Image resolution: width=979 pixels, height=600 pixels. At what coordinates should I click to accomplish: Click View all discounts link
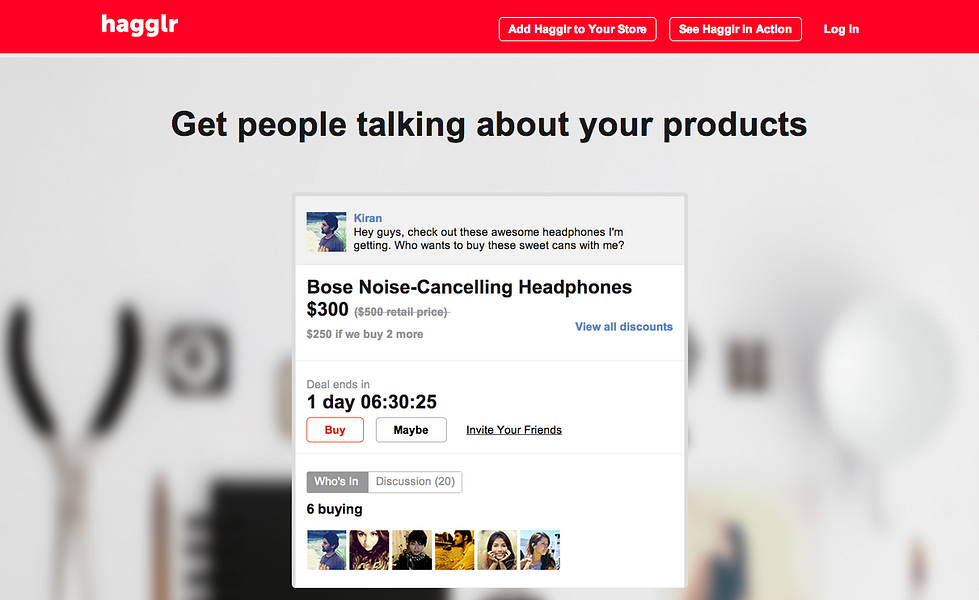[x=624, y=327]
